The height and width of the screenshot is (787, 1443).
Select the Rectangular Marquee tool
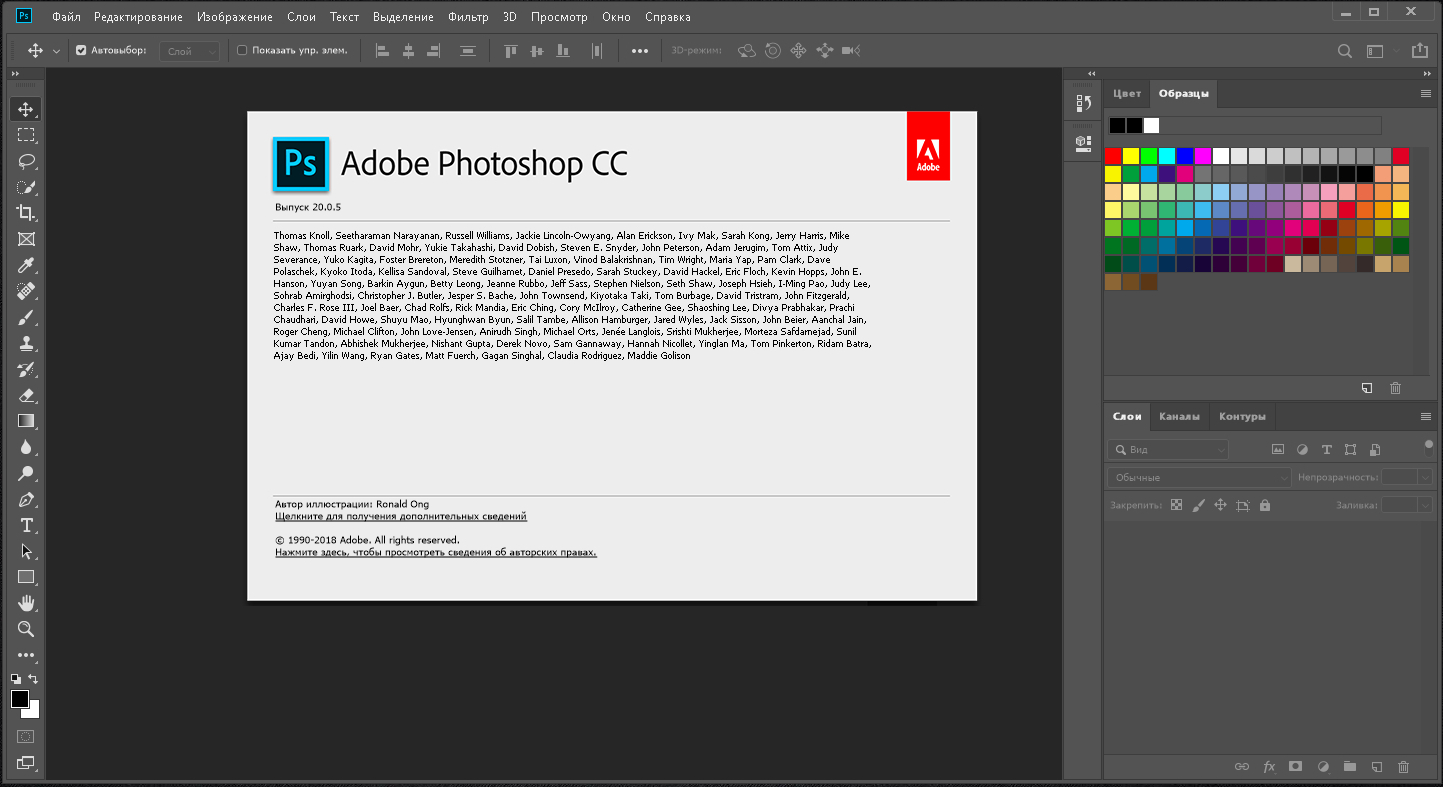[26, 135]
